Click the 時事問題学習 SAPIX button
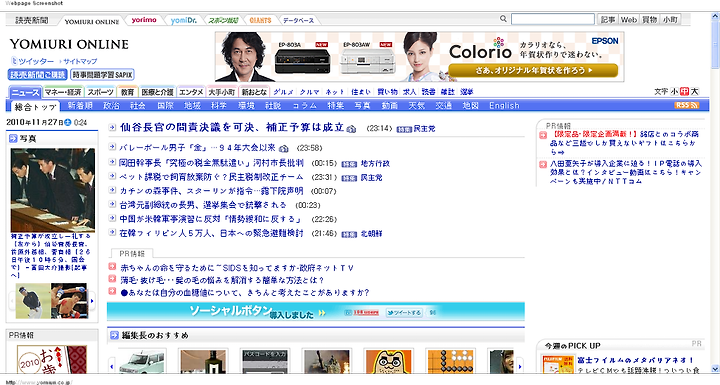The height and width of the screenshot is (385, 720). click(102, 74)
